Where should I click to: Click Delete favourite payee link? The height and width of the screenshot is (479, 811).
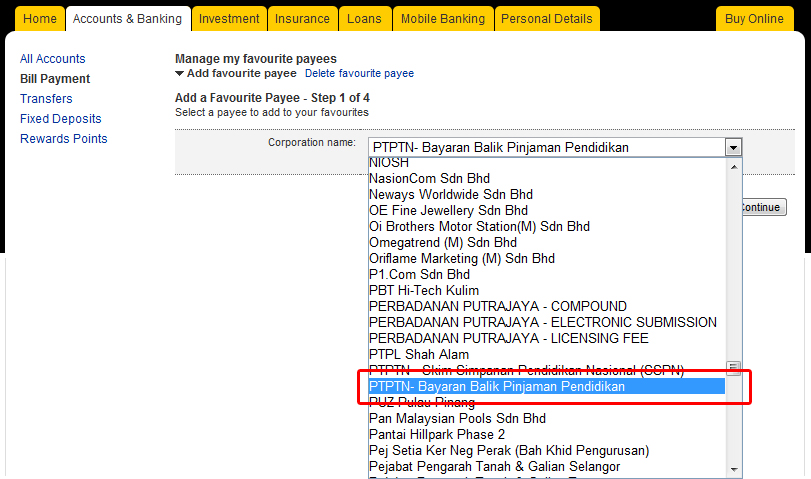point(359,73)
